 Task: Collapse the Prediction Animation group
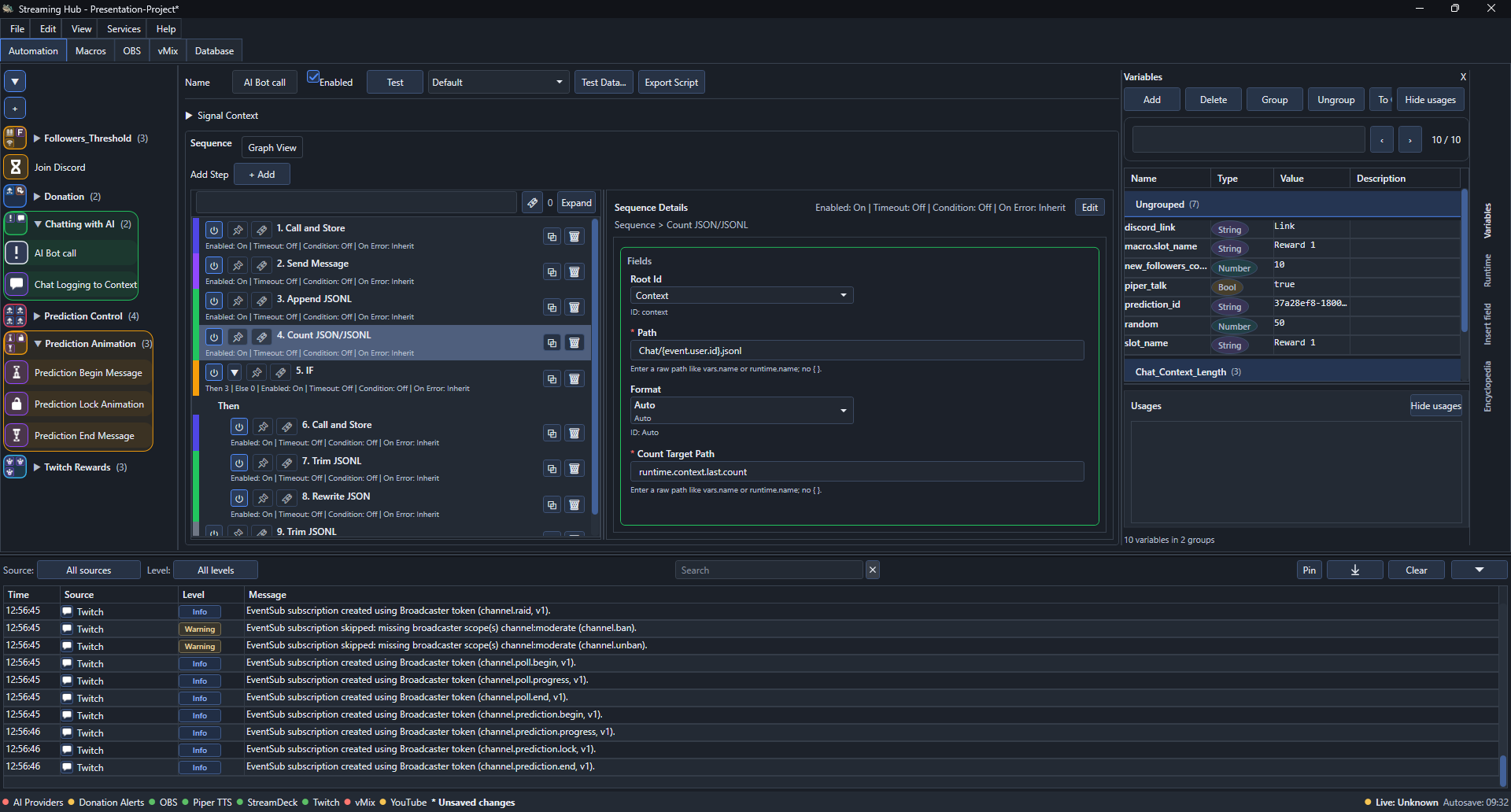point(38,344)
